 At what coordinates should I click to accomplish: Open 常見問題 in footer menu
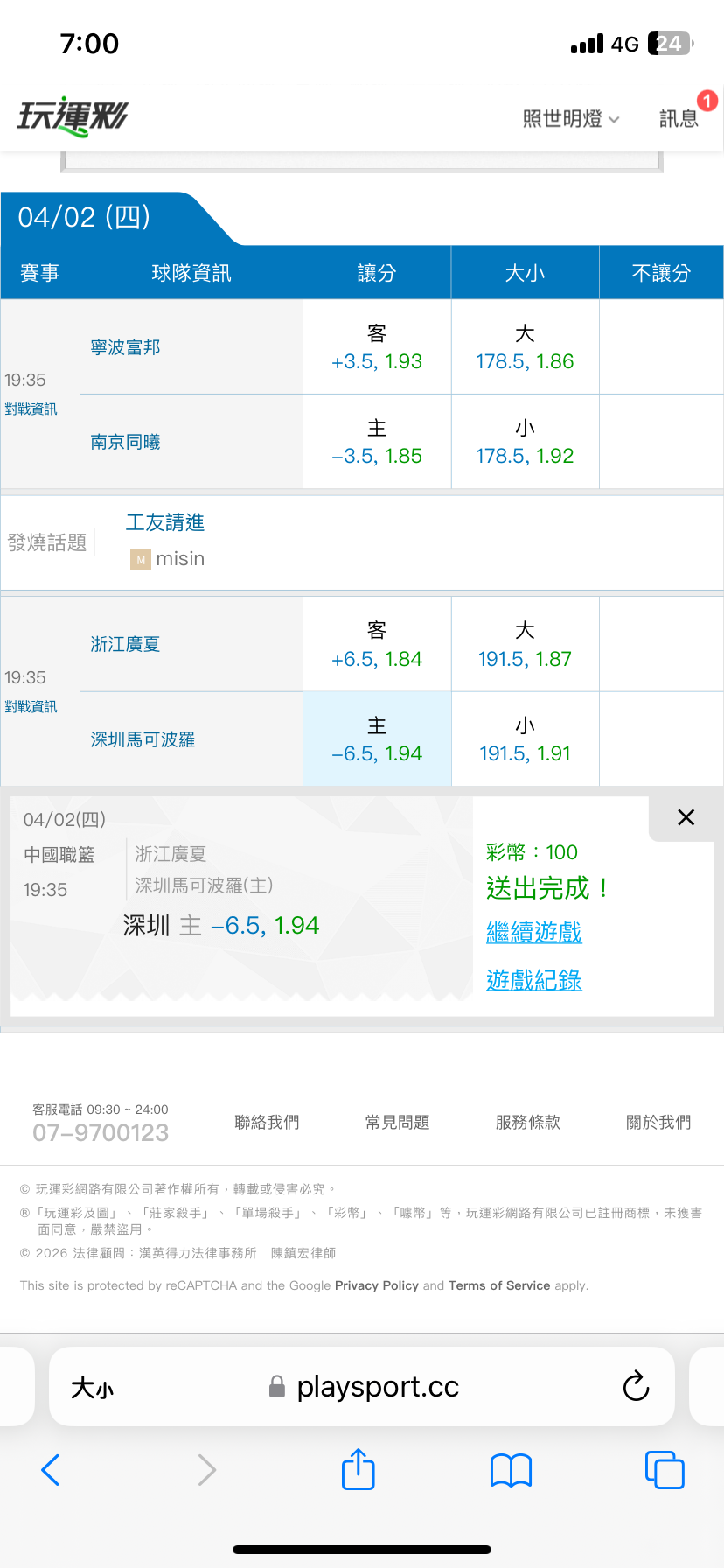click(398, 1123)
